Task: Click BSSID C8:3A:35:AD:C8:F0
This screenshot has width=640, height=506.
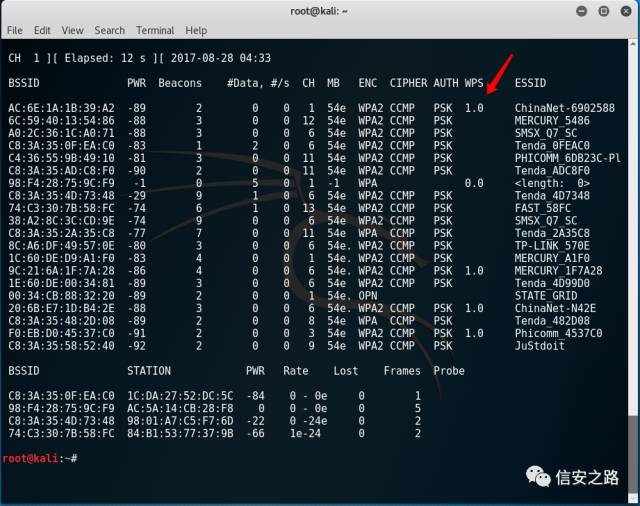Action: pos(61,171)
